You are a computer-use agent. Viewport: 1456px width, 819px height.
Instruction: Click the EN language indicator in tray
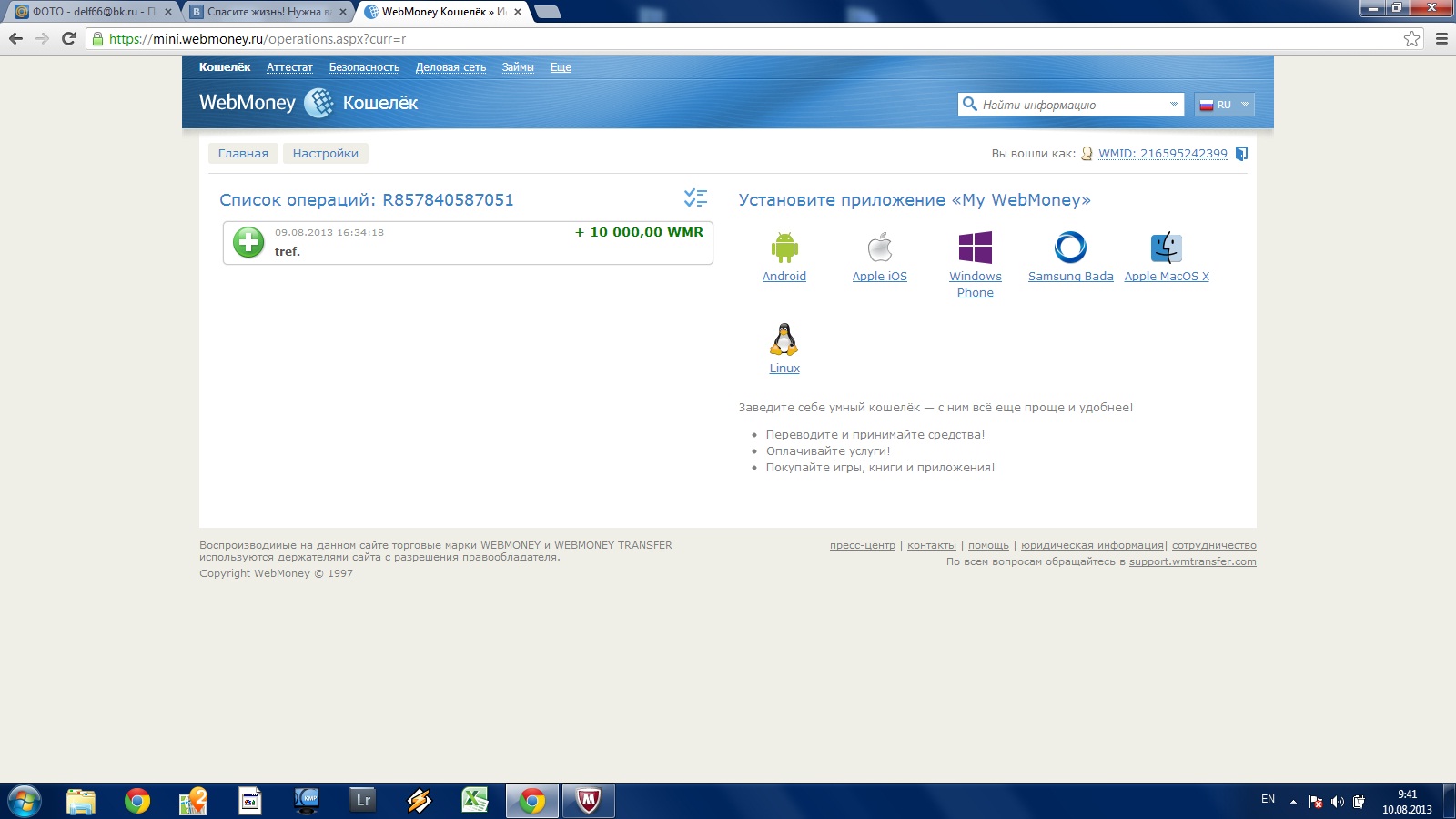click(1268, 799)
